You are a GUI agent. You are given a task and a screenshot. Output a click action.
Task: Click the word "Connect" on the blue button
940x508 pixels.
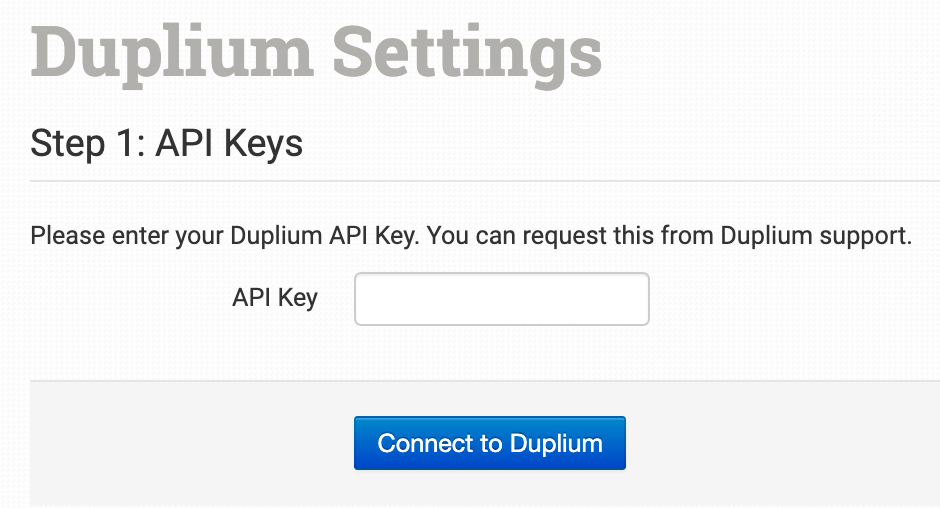tap(440, 443)
